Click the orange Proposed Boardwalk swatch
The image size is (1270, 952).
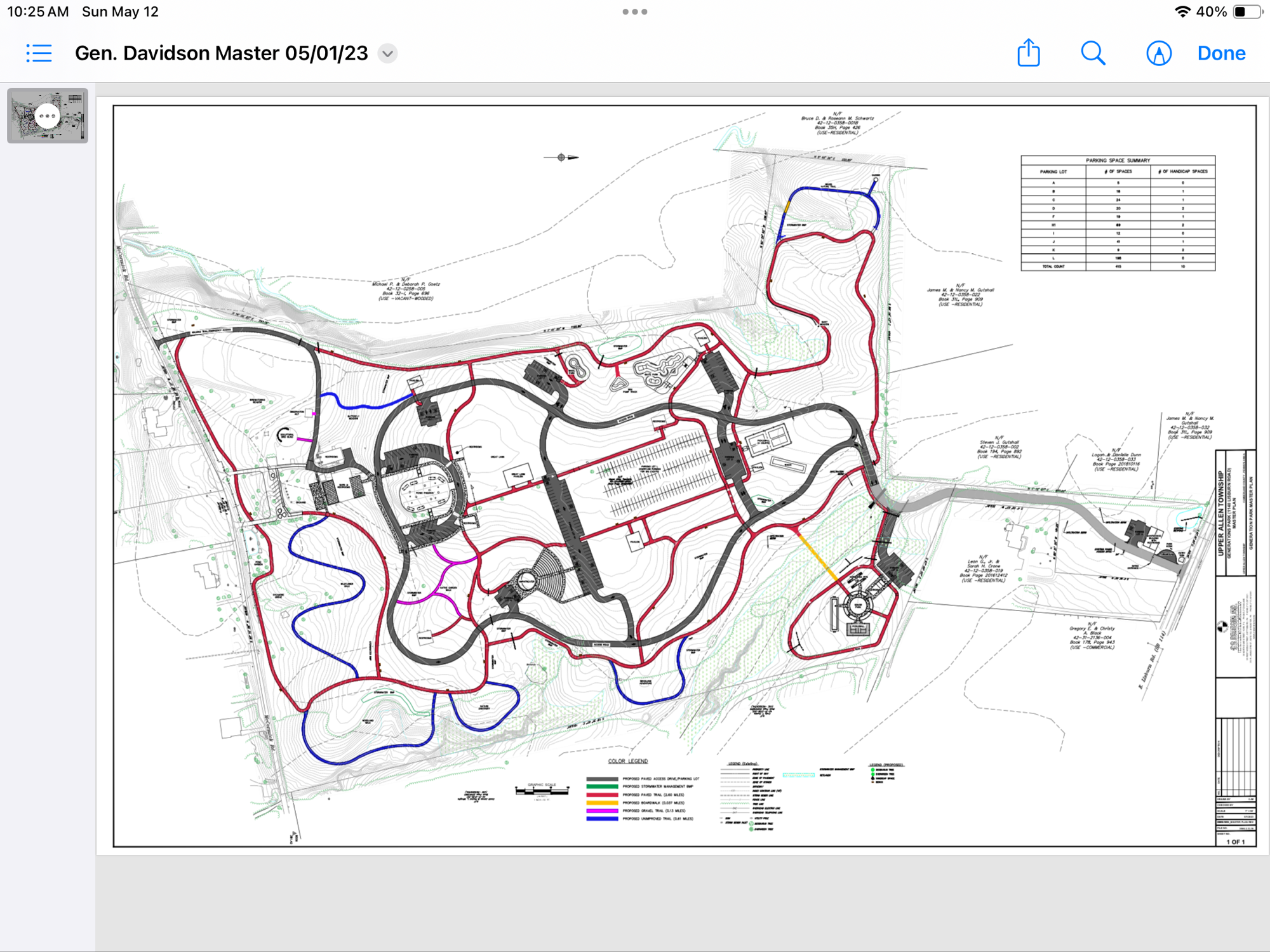click(x=602, y=803)
